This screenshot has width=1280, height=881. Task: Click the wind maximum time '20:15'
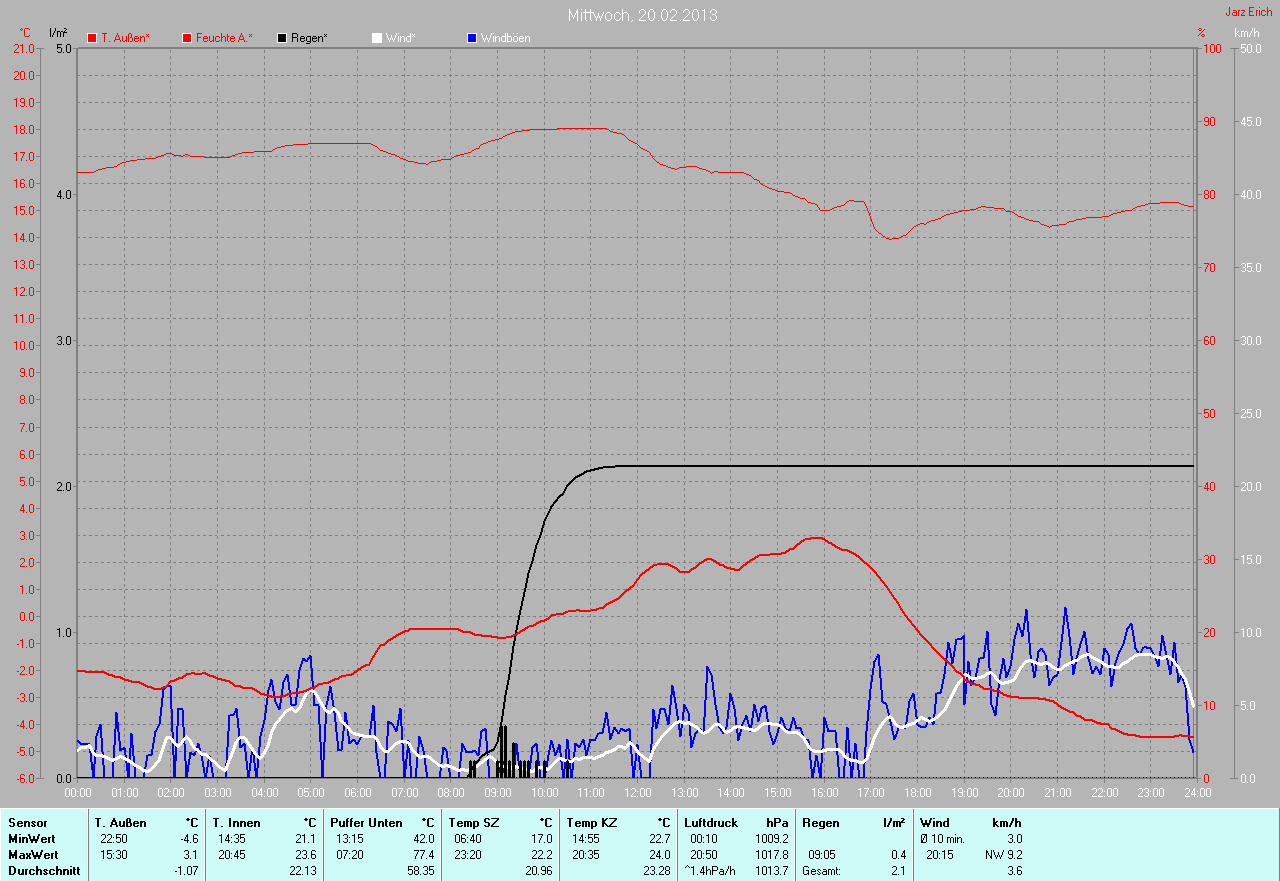941,855
